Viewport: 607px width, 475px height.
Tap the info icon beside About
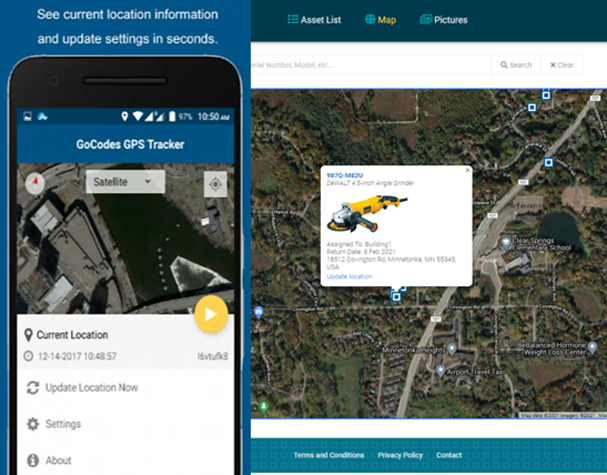[33, 460]
